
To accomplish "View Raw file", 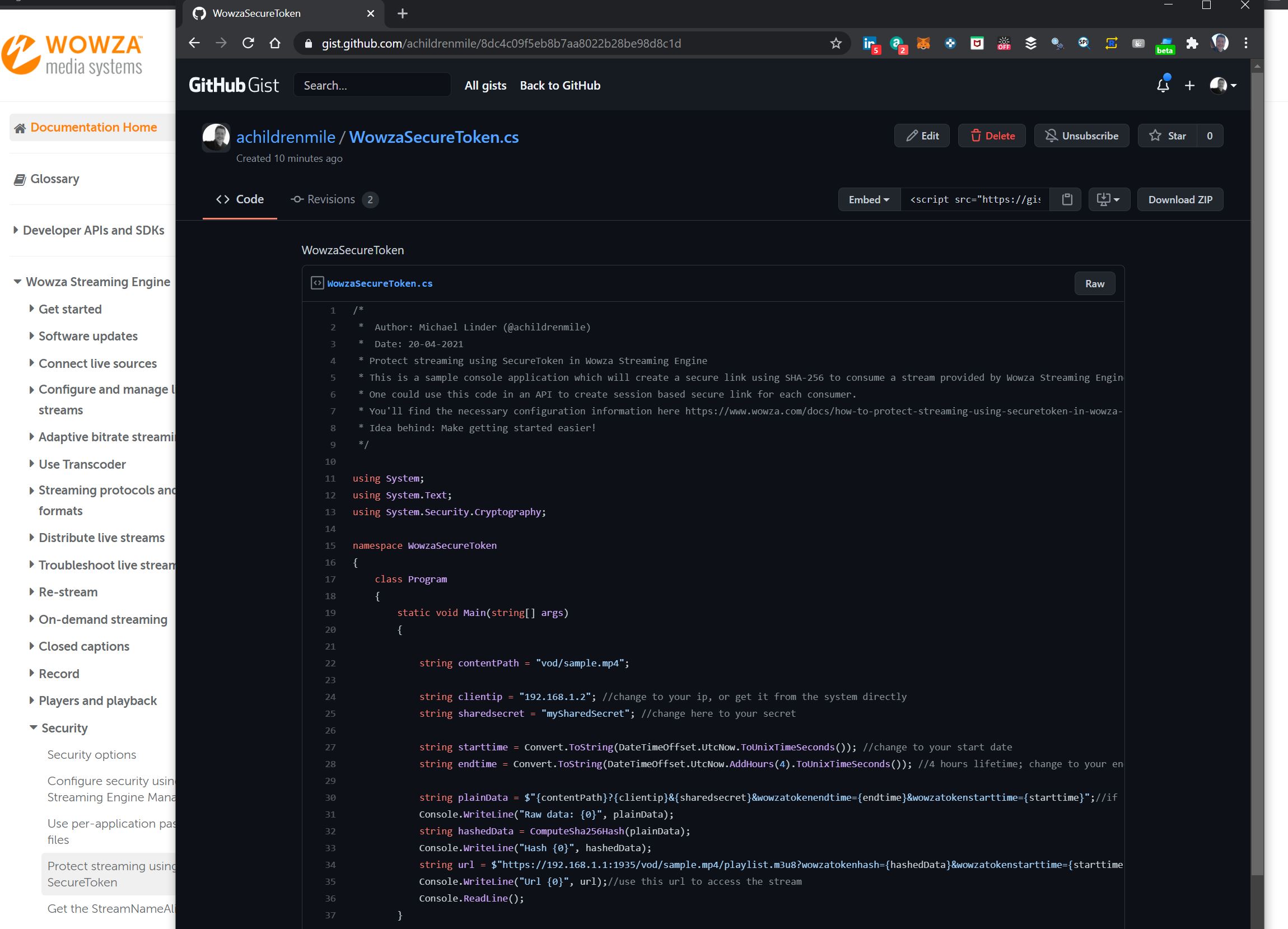I will point(1094,283).
